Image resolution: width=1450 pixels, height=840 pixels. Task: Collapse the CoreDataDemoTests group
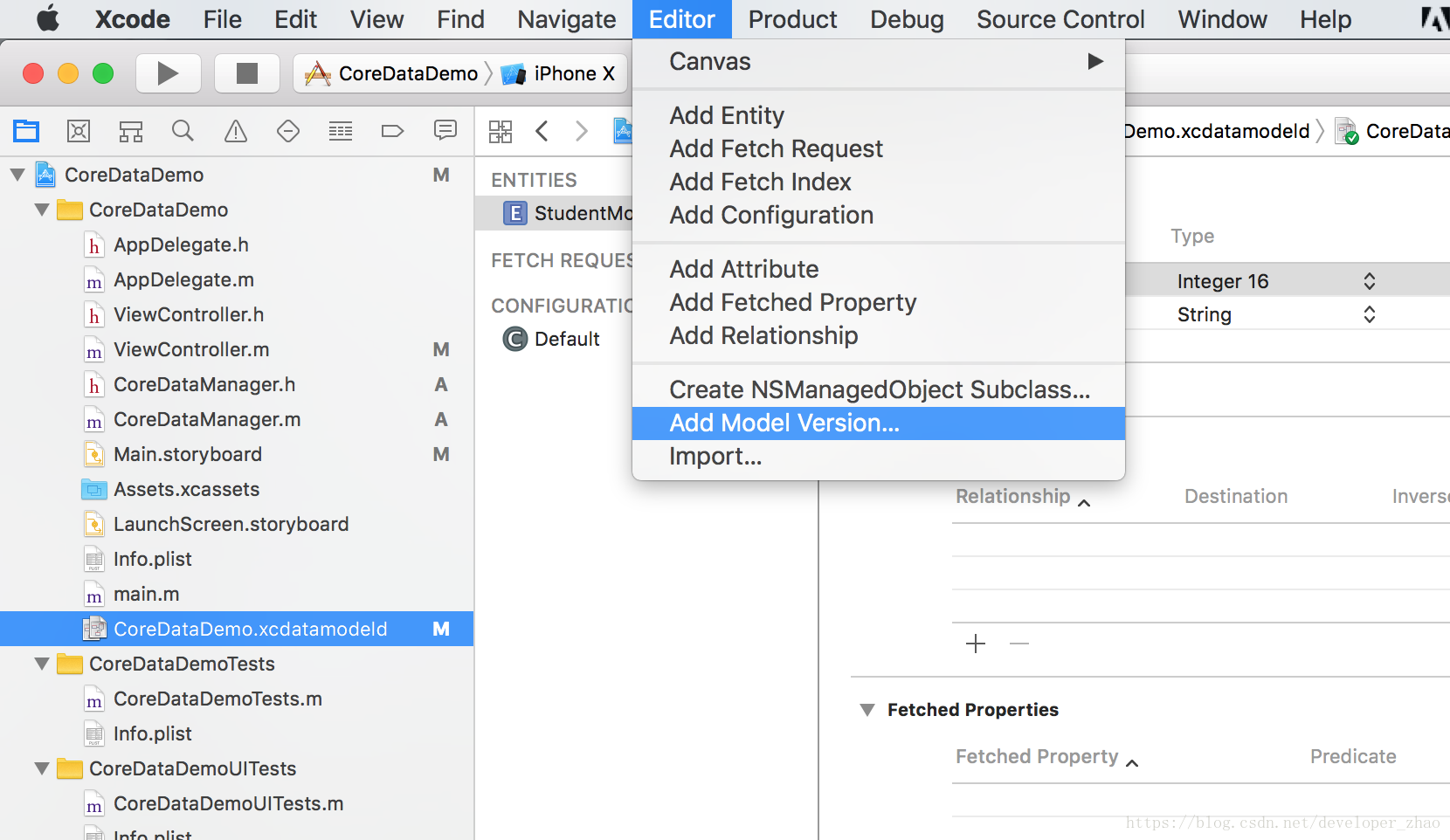pos(42,664)
